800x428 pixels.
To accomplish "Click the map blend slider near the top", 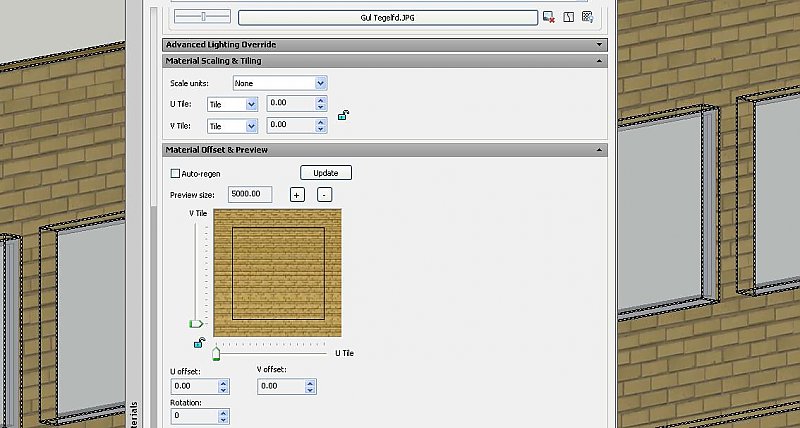I will [202, 17].
